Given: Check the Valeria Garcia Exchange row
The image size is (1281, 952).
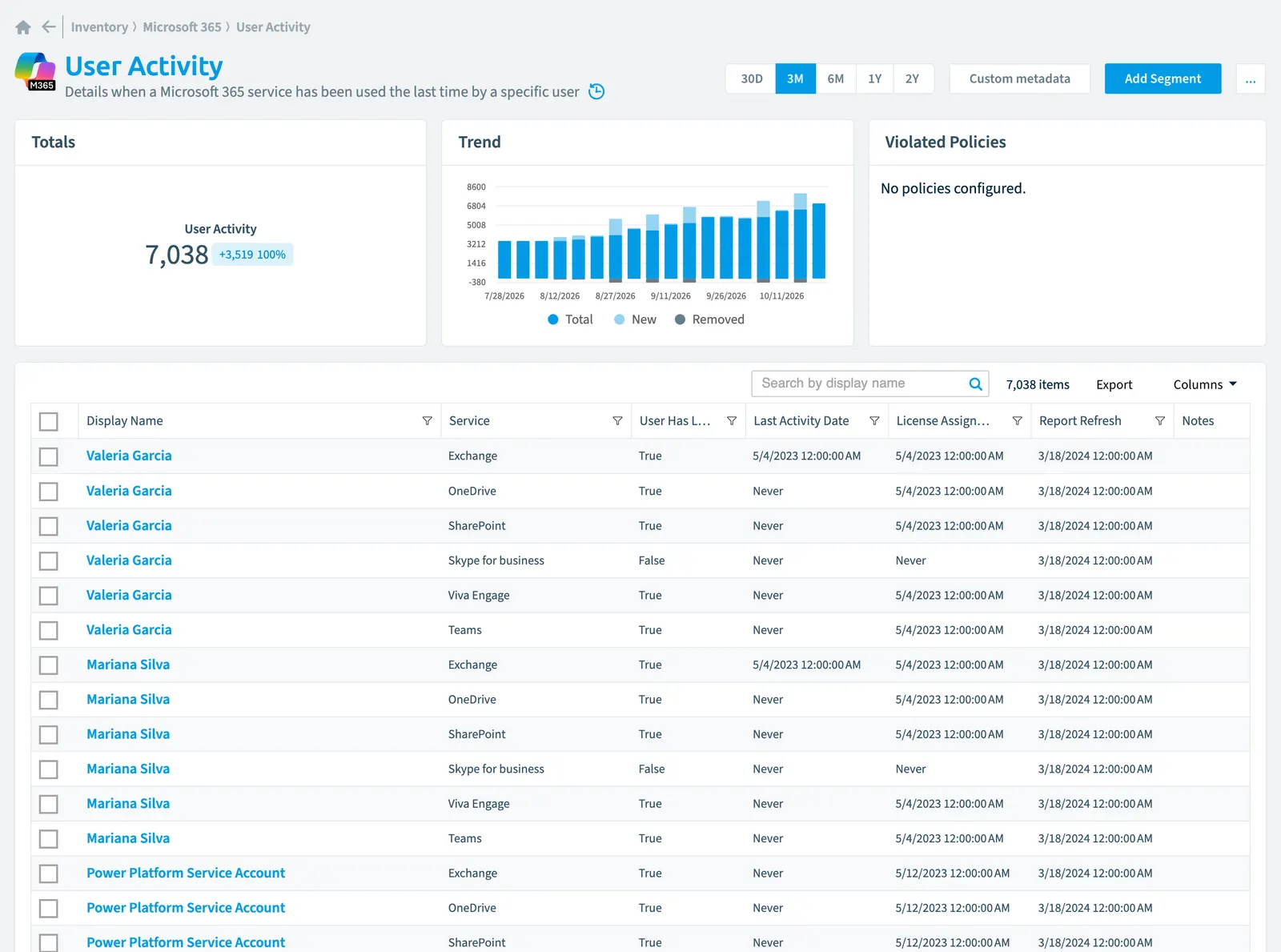Looking at the screenshot, I should (49, 456).
